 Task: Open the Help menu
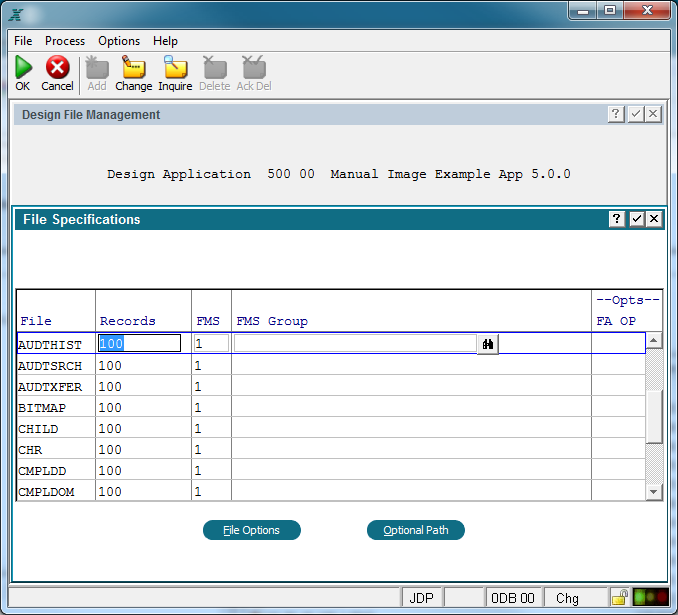point(165,41)
